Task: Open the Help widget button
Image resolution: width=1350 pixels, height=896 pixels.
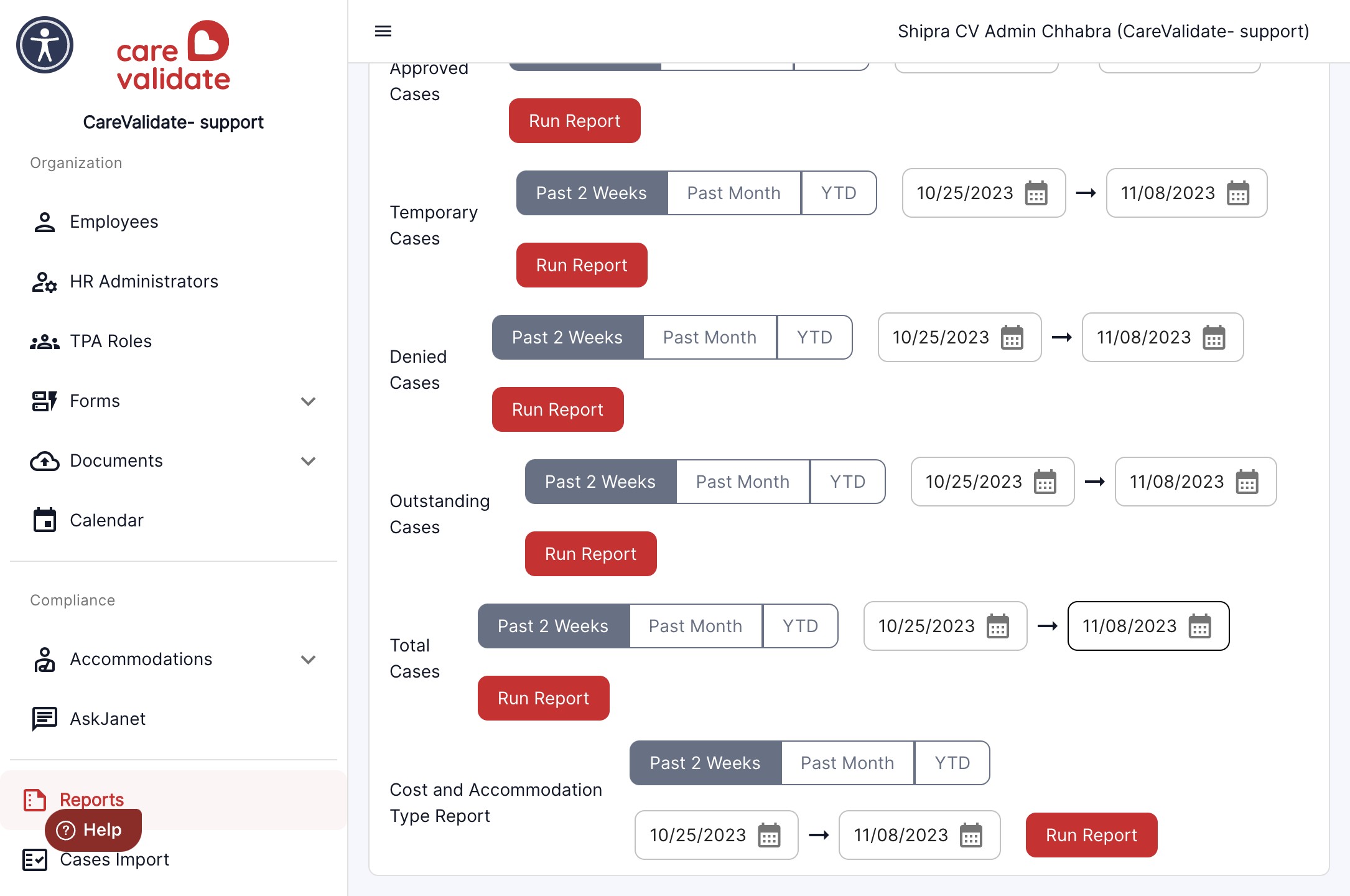Action: (x=93, y=830)
